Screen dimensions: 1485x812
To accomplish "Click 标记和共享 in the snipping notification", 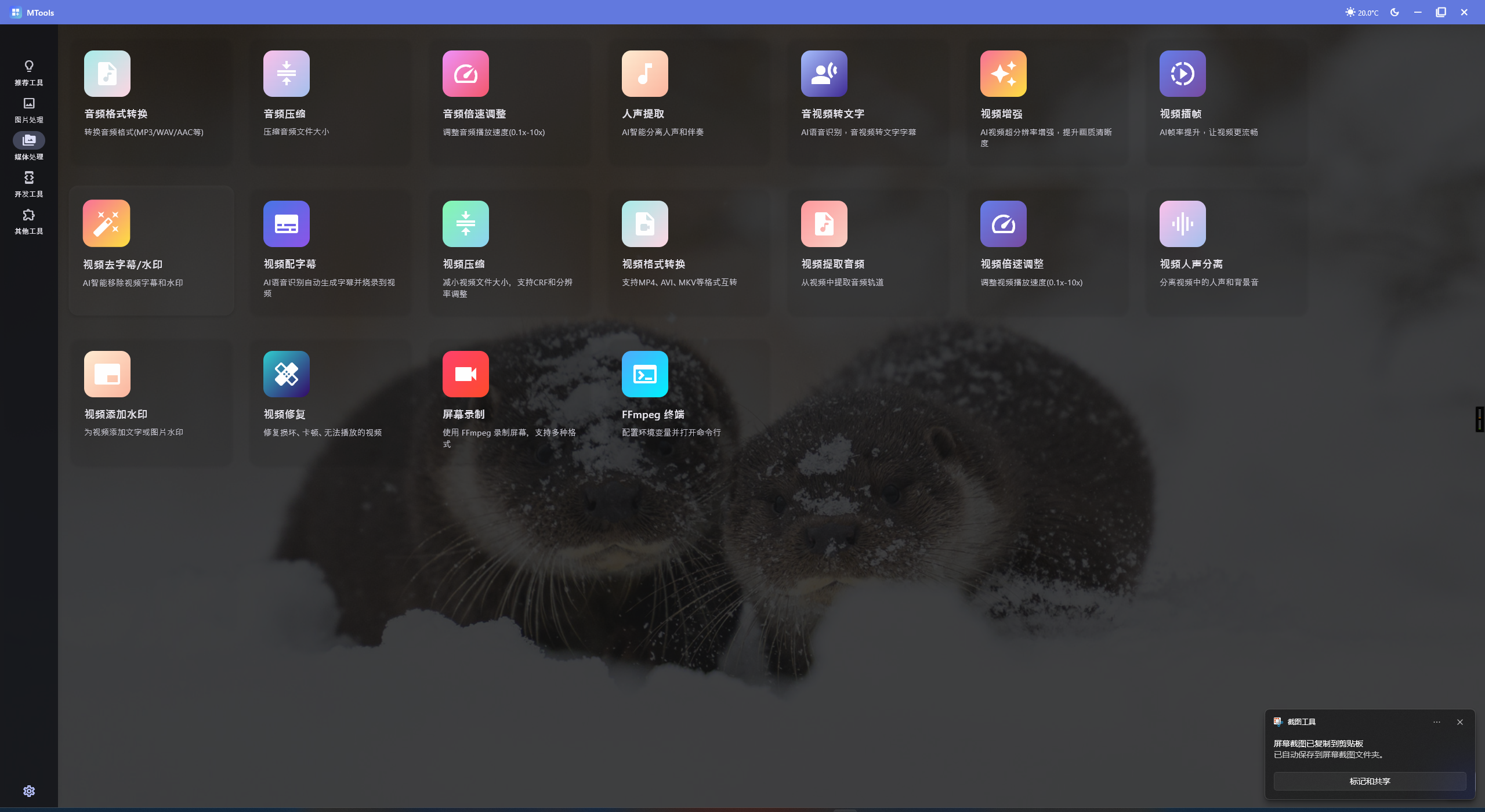I will [x=1370, y=781].
